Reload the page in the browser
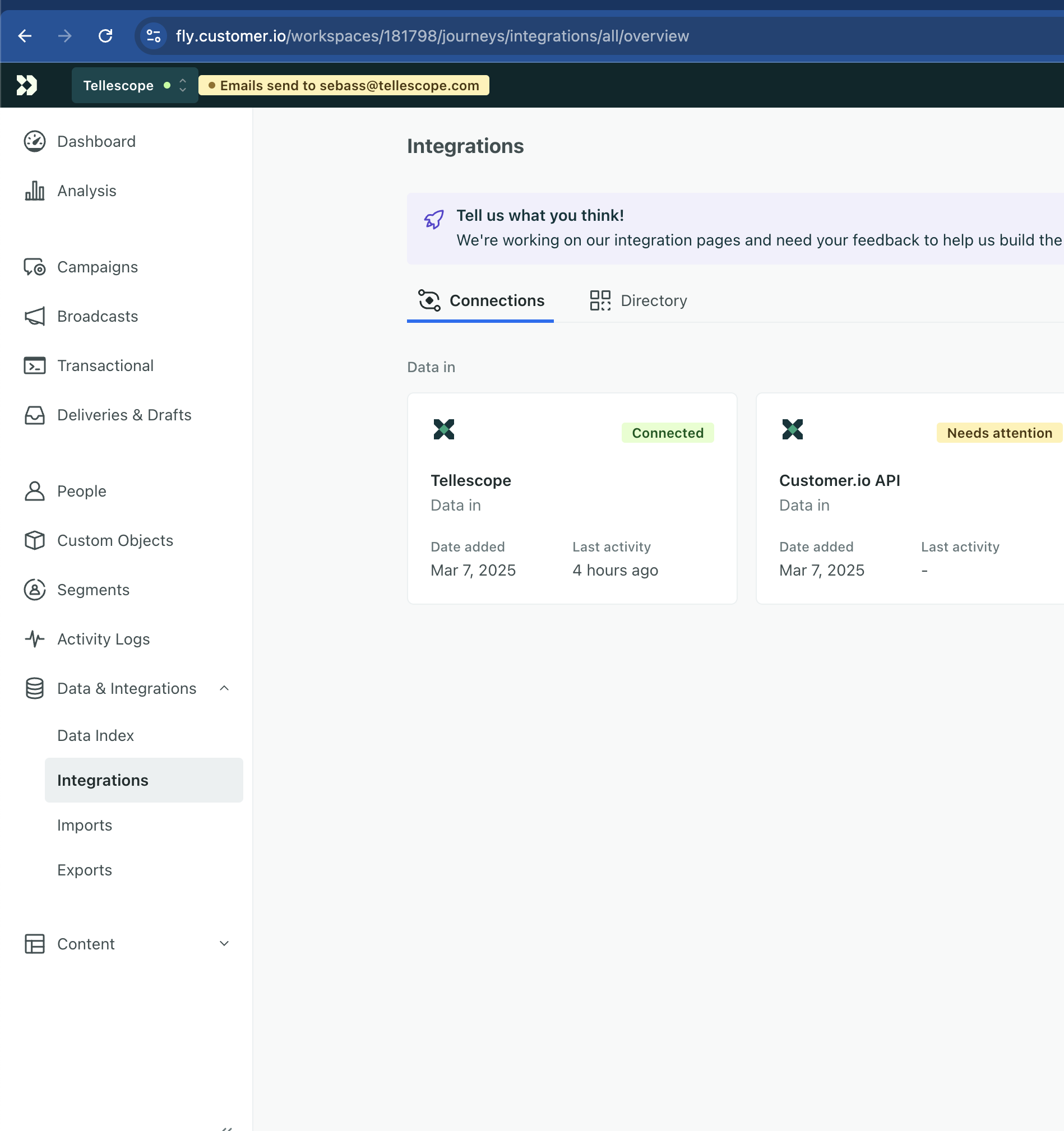Image resolution: width=1064 pixels, height=1131 pixels. pyautogui.click(x=105, y=36)
